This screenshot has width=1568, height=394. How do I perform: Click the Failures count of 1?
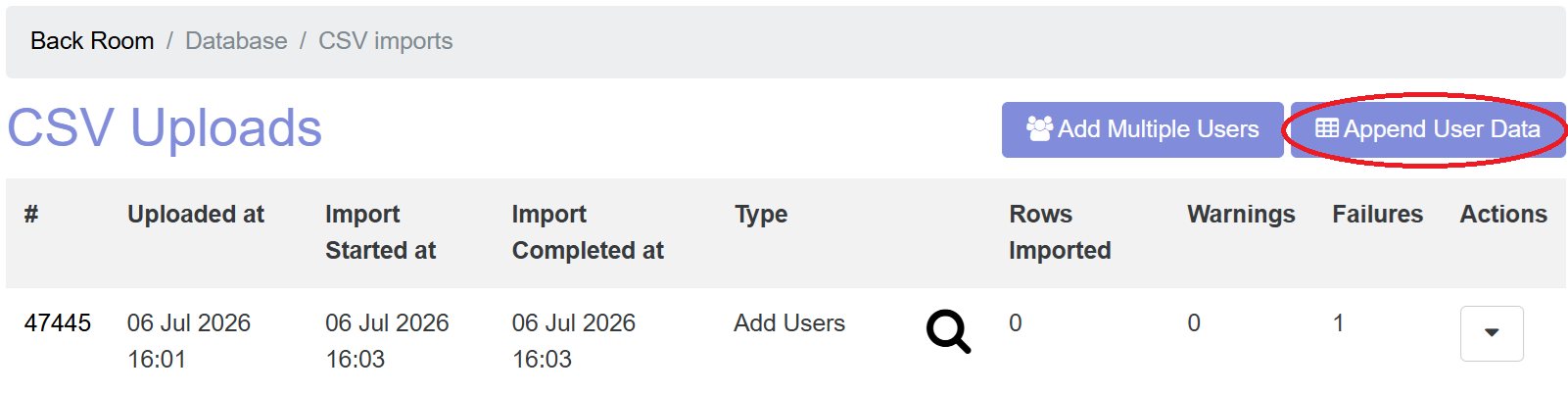click(x=1338, y=323)
